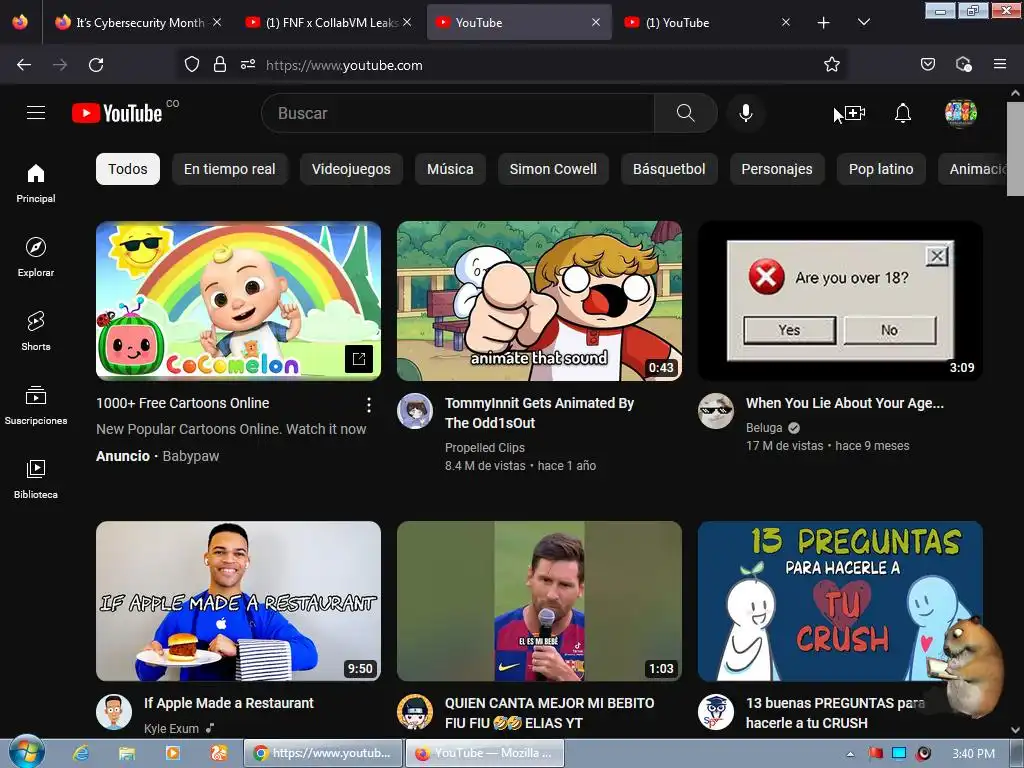Open the ad's three-dot options menu
Image resolution: width=1024 pixels, height=768 pixels.
(368, 405)
